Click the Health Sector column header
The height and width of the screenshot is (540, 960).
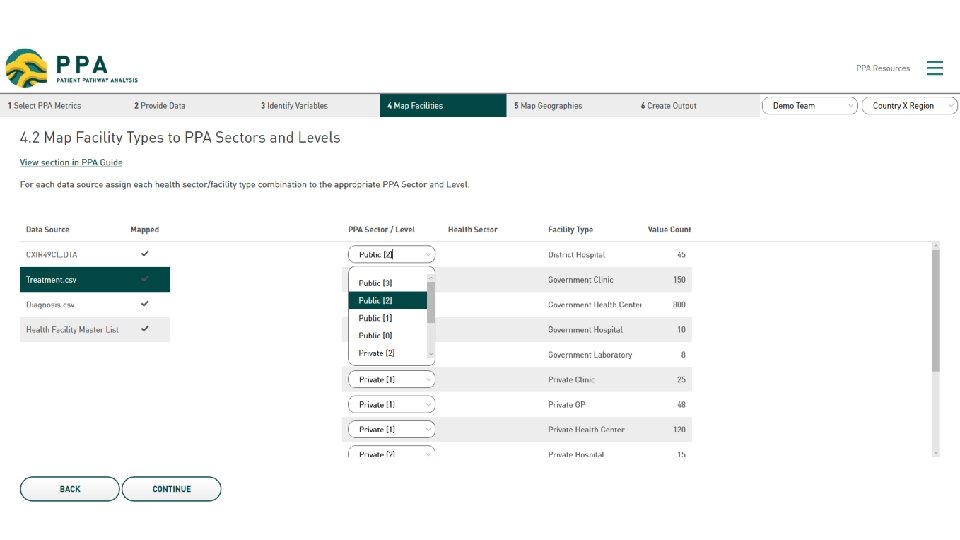[473, 230]
